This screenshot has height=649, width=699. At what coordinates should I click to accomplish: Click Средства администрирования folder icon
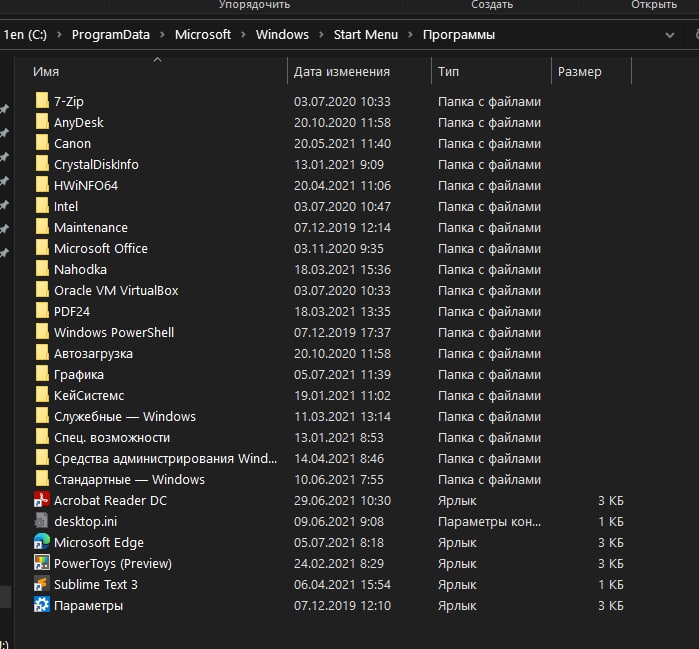tap(42, 458)
